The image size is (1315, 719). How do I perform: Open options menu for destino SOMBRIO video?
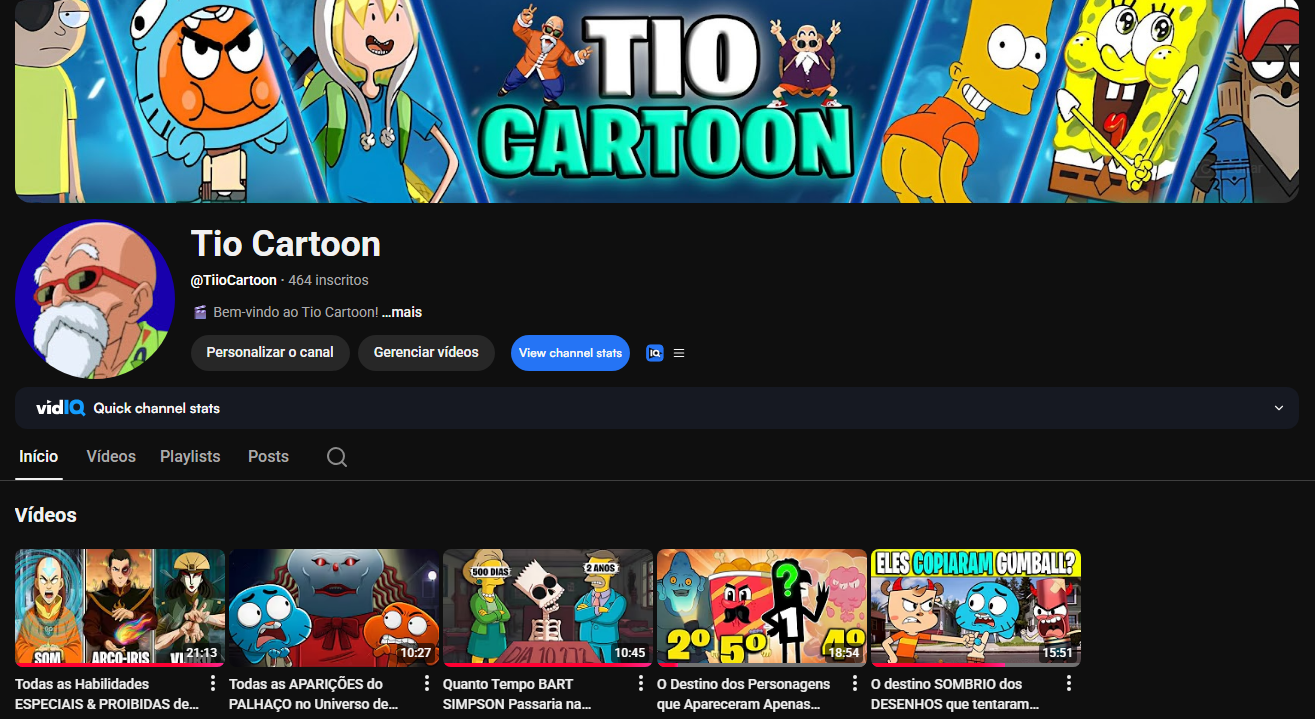(1069, 683)
